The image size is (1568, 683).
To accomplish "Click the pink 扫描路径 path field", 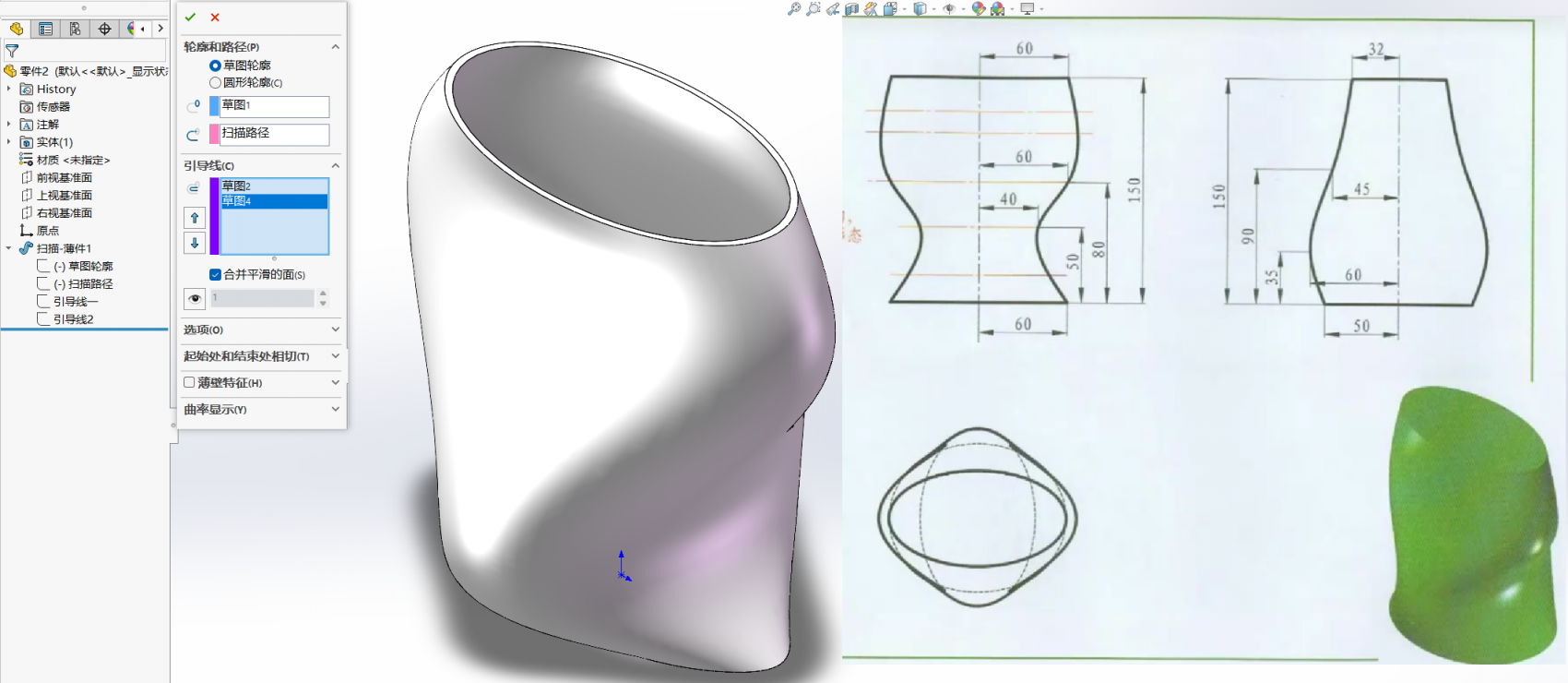I will click(274, 134).
